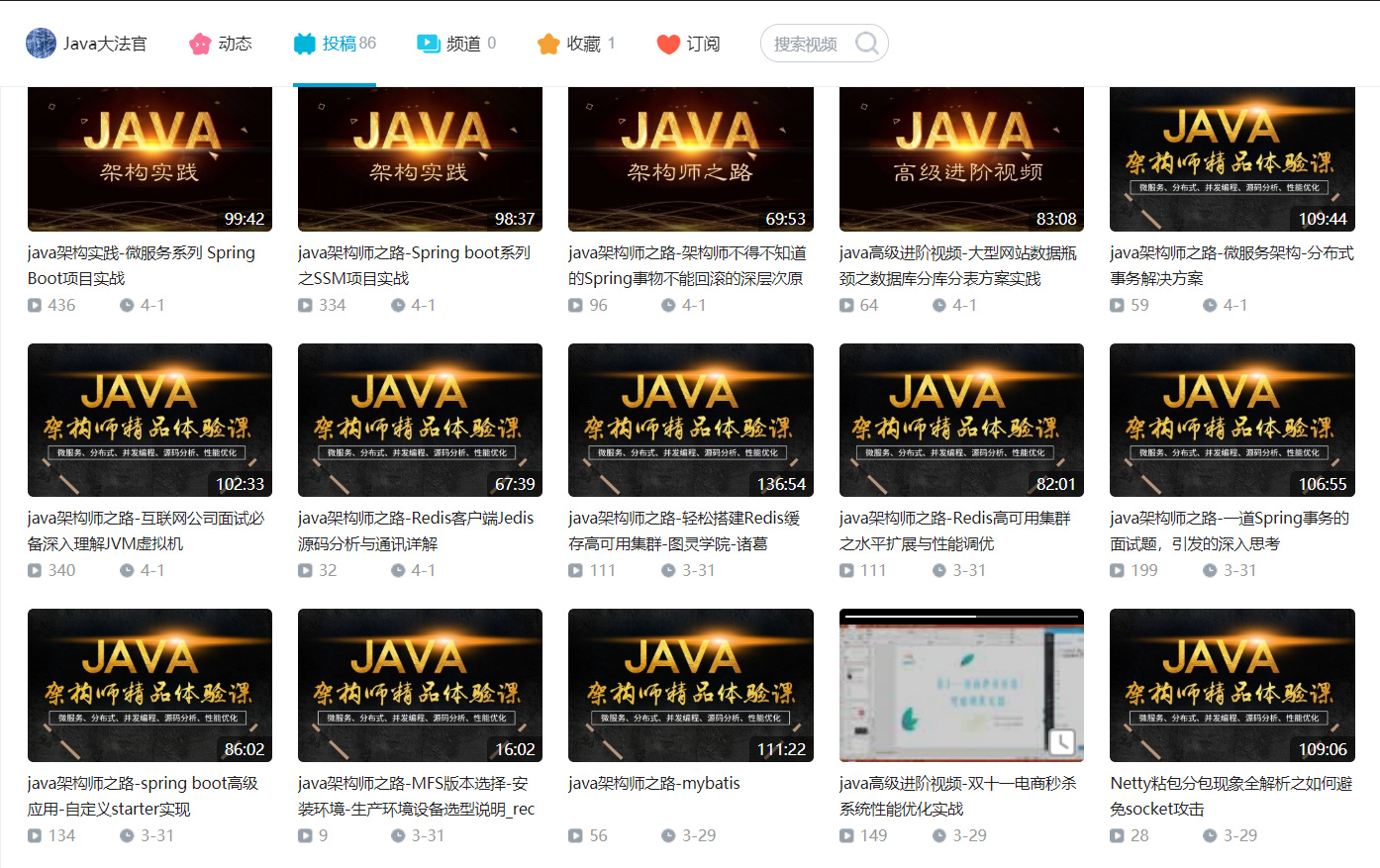Open video 轻松搭建Redis缓存高可用集群 title
1380x868 pixels.
point(684,530)
